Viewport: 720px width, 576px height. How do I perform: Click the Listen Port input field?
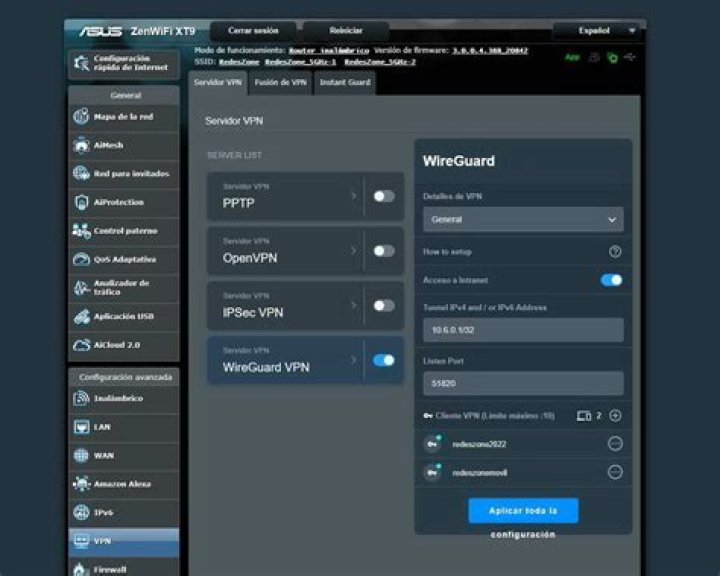pyautogui.click(x=523, y=383)
